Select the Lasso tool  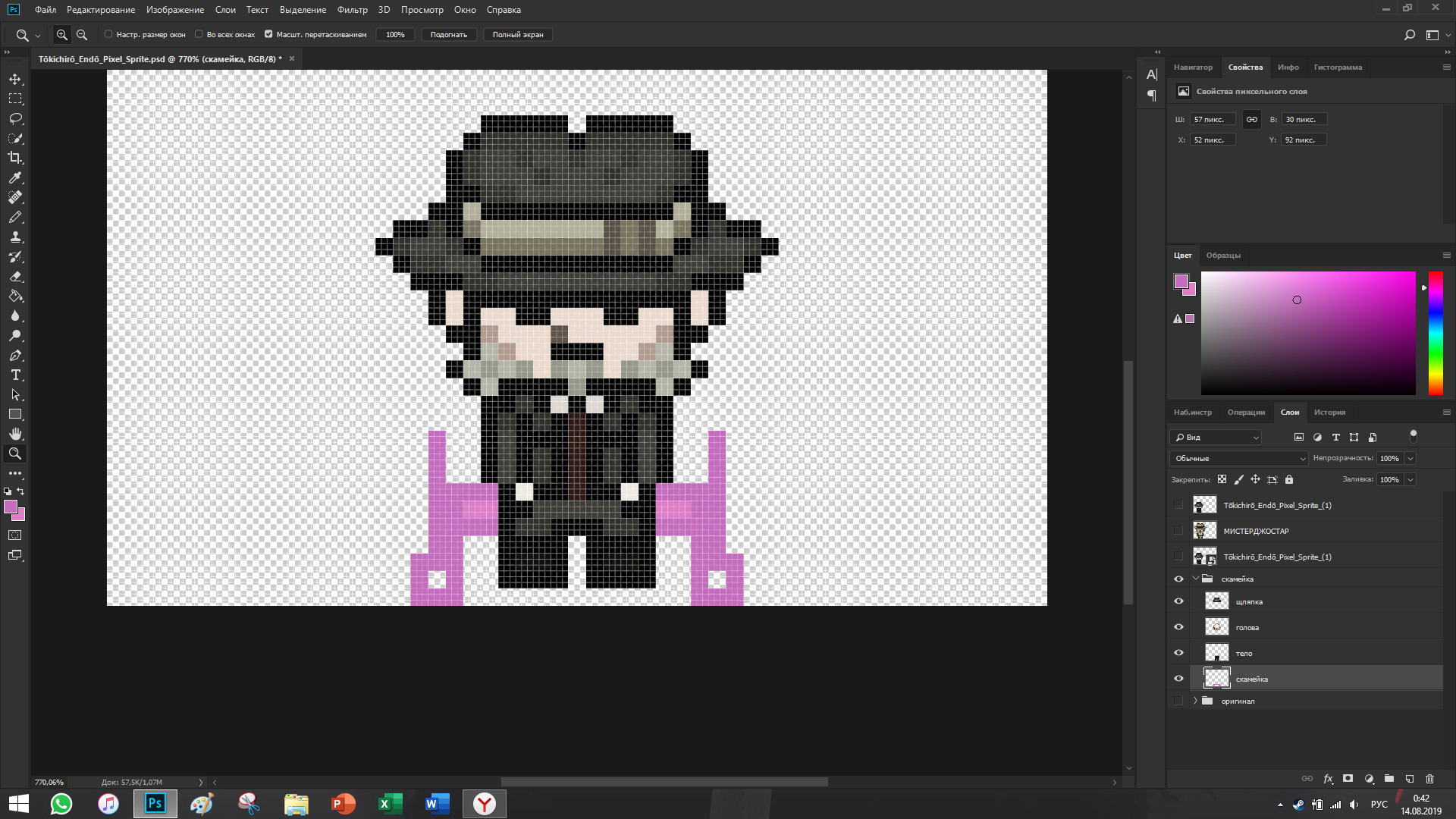click(x=15, y=118)
